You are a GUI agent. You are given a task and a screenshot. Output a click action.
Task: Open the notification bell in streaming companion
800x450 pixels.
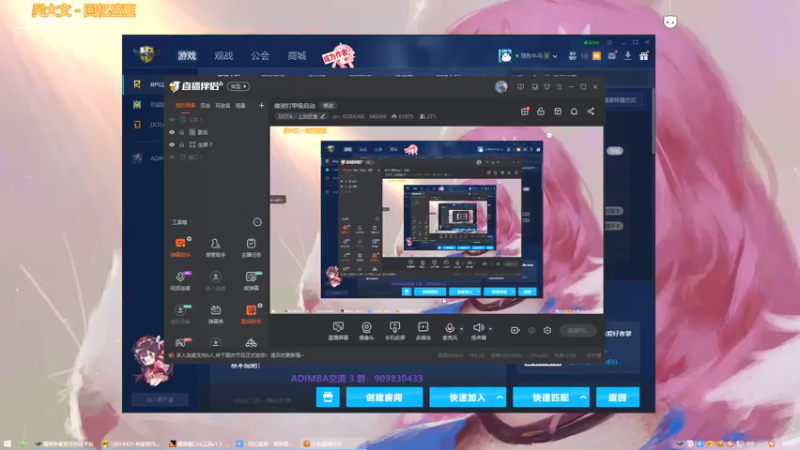pos(574,111)
